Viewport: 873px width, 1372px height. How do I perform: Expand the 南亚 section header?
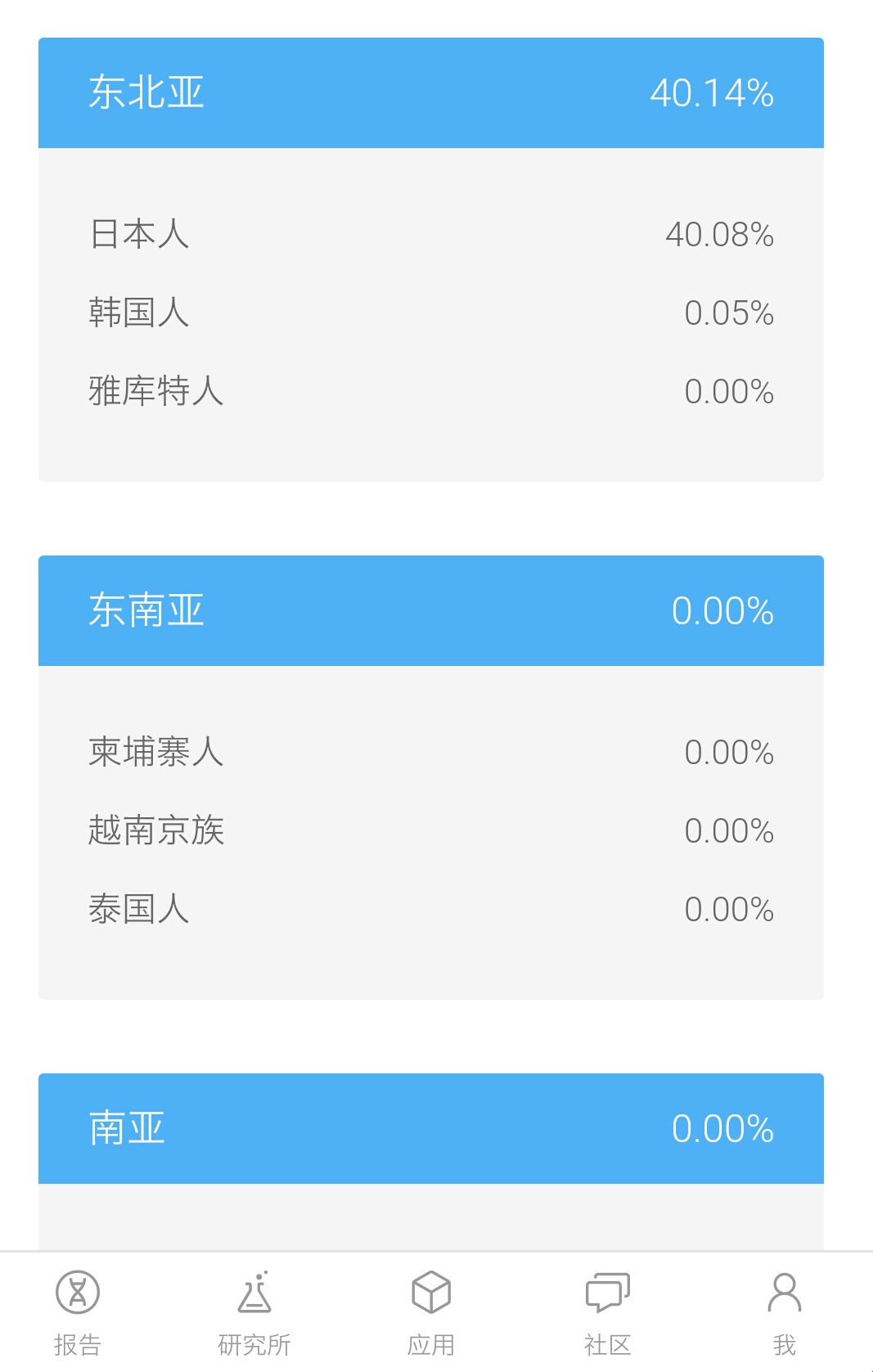point(431,1128)
